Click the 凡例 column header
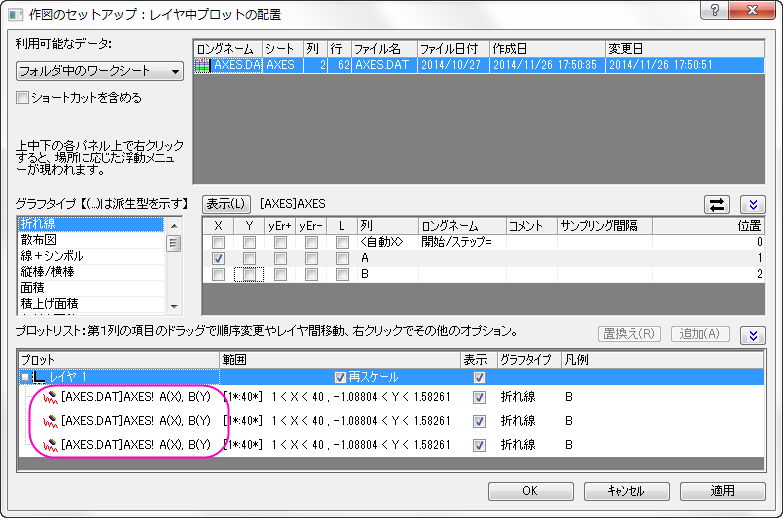 coord(662,360)
